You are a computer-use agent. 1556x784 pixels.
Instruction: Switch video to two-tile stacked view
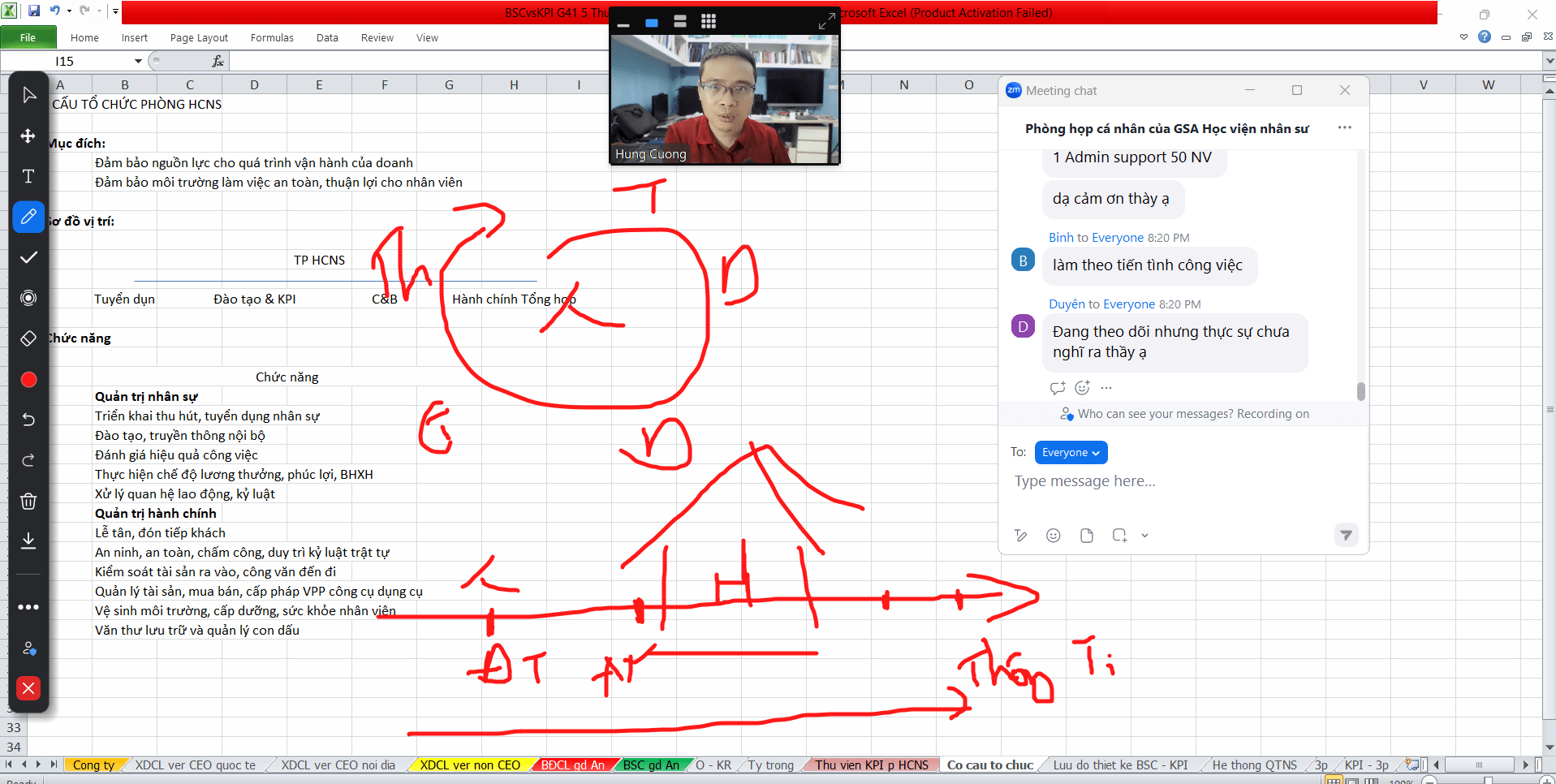pos(680,22)
